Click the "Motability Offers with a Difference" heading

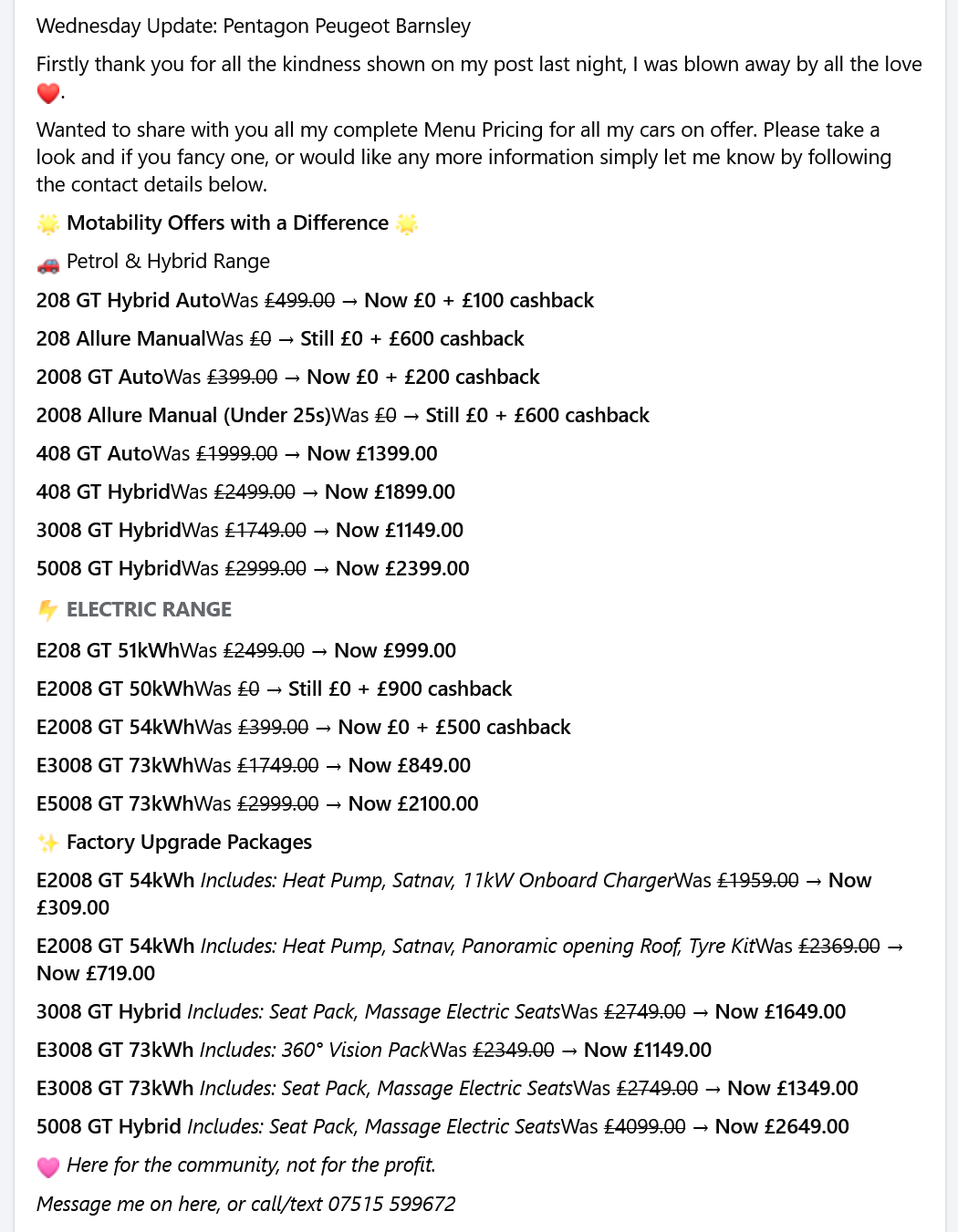tap(227, 223)
